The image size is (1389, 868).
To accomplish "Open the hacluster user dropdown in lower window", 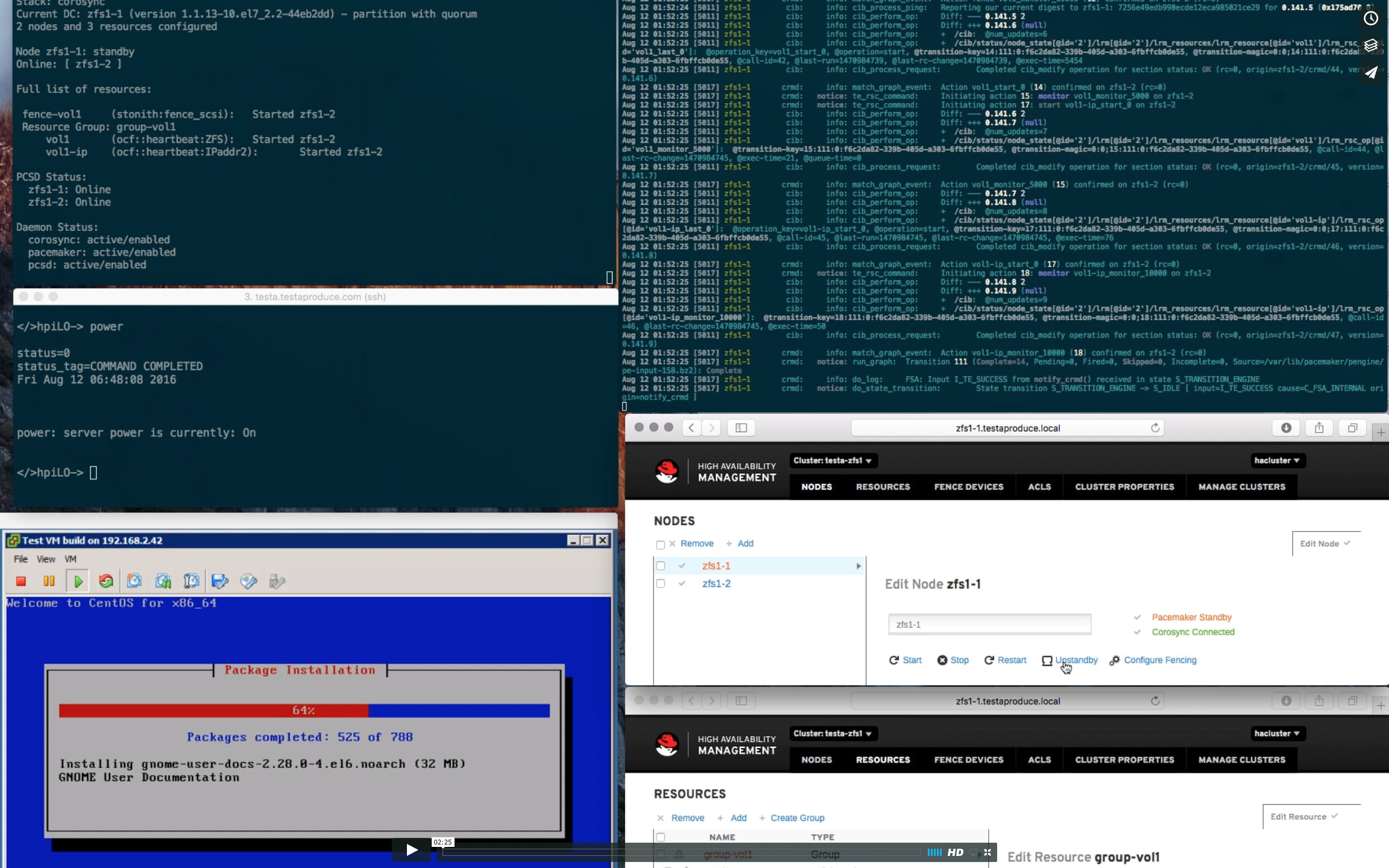I will [1277, 734].
